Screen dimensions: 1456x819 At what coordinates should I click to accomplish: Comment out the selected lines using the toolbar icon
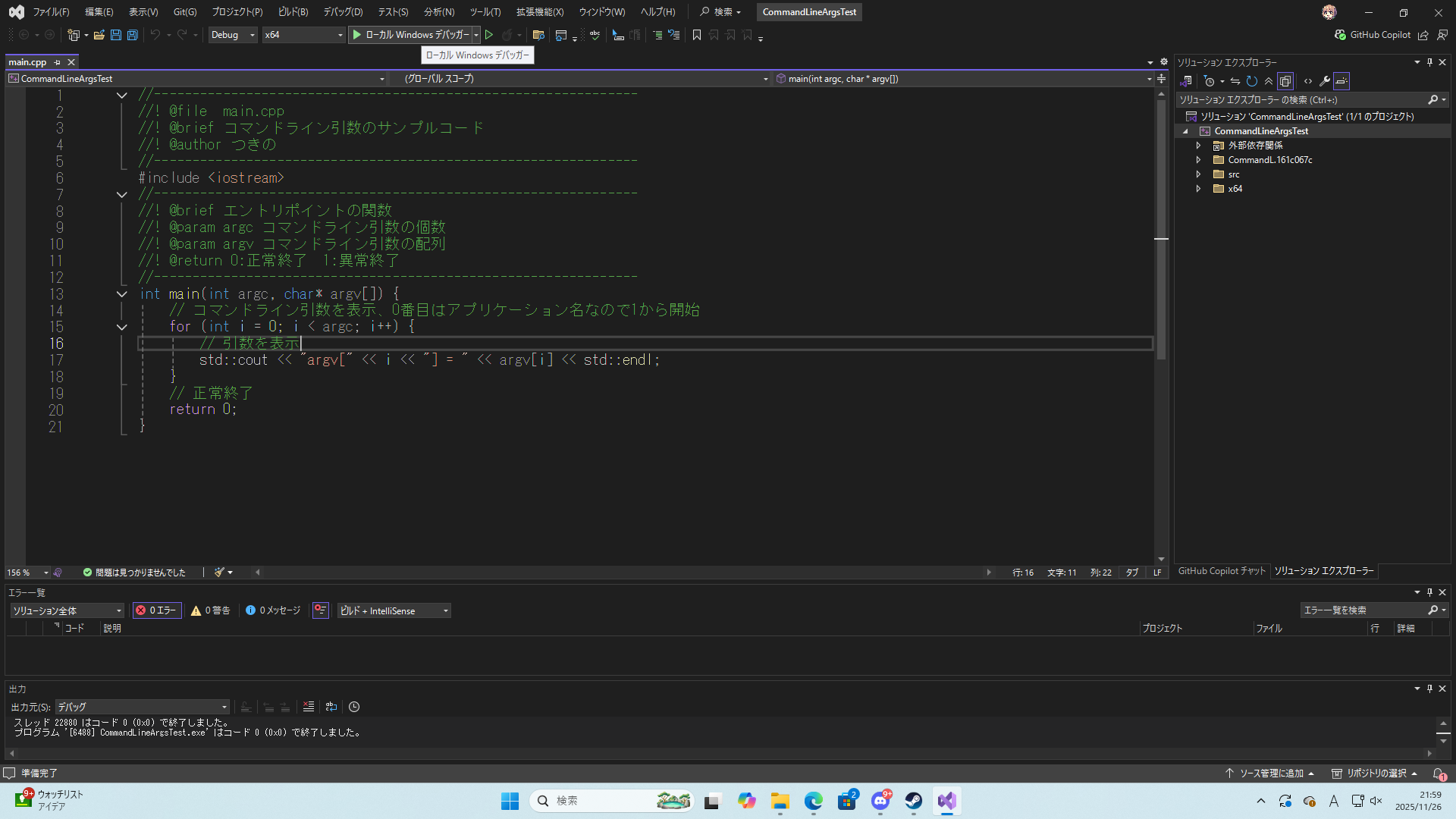(x=657, y=35)
